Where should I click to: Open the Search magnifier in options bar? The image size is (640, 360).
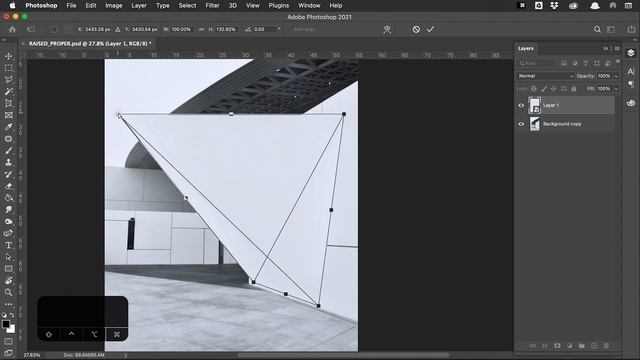point(597,29)
